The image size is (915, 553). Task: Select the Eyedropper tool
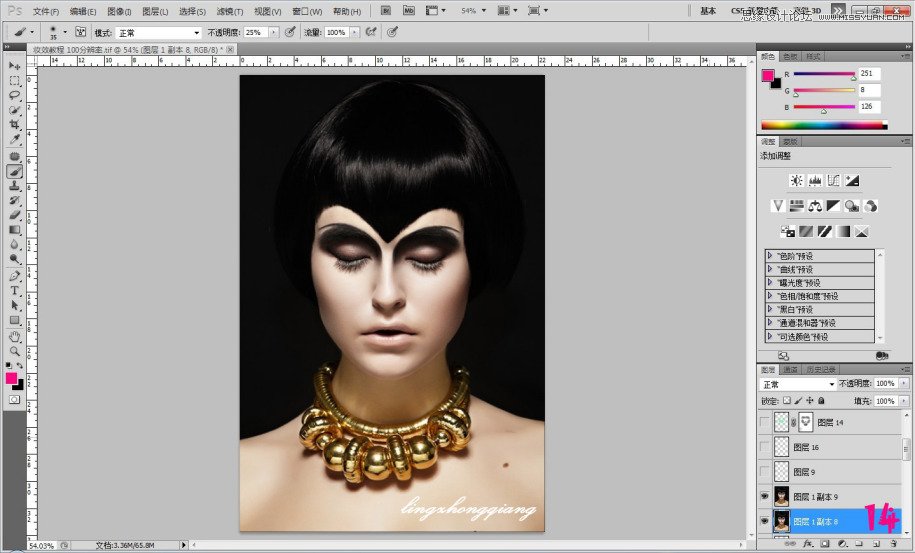(x=15, y=140)
